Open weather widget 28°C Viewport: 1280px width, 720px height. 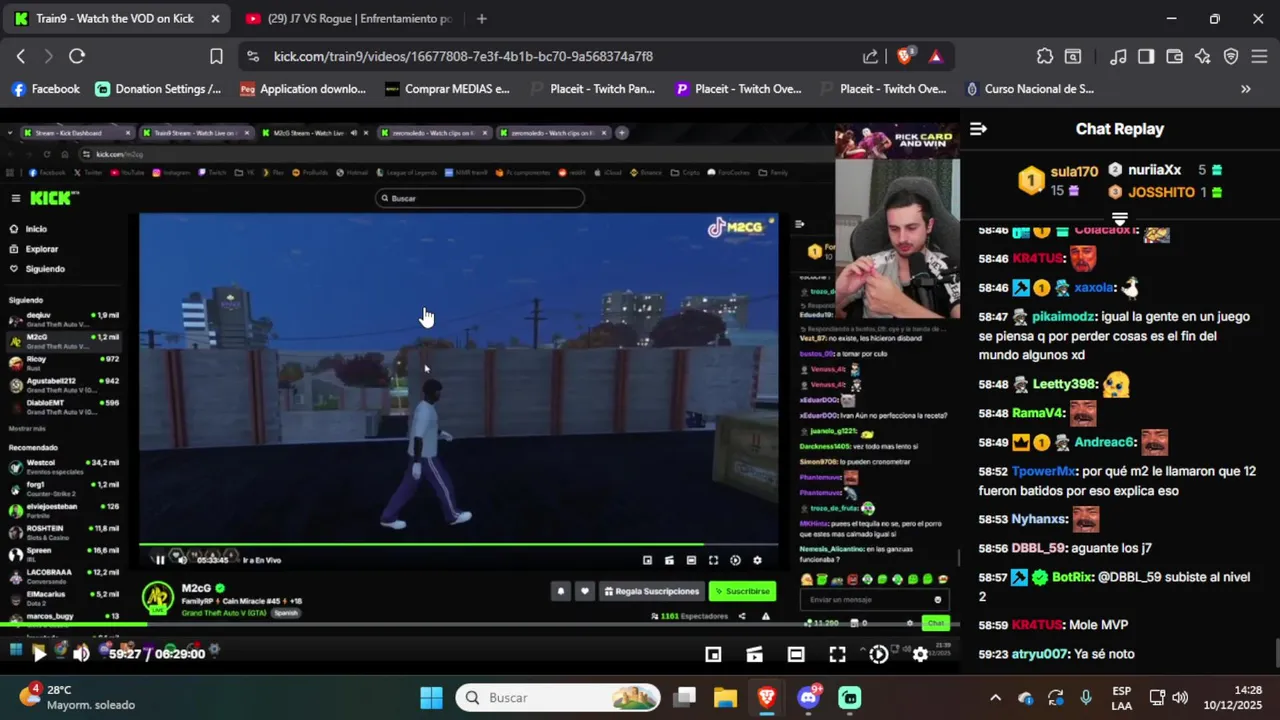click(75, 697)
